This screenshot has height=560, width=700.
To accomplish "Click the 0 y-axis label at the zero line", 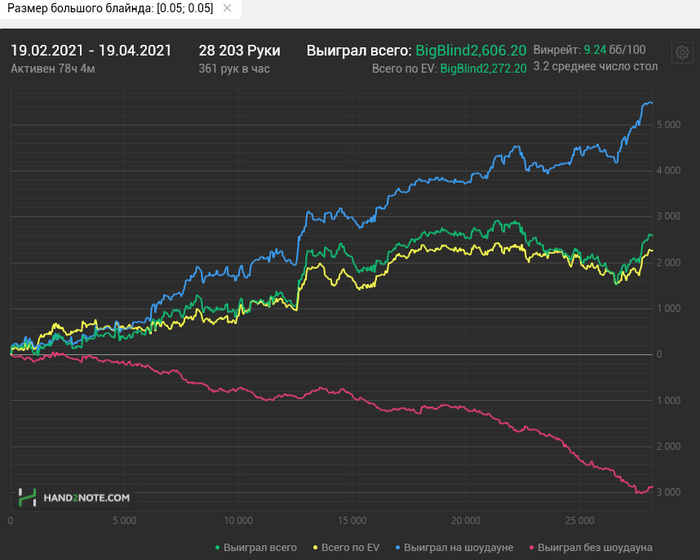I will click(x=659, y=354).
